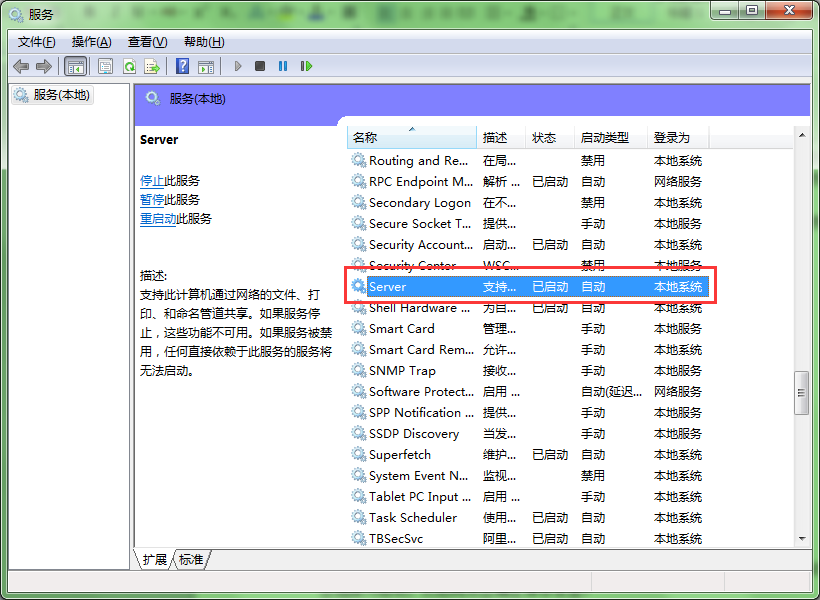Click the 阿里... description in the TBSecSvc row
This screenshot has height=600, width=820.
[499, 538]
